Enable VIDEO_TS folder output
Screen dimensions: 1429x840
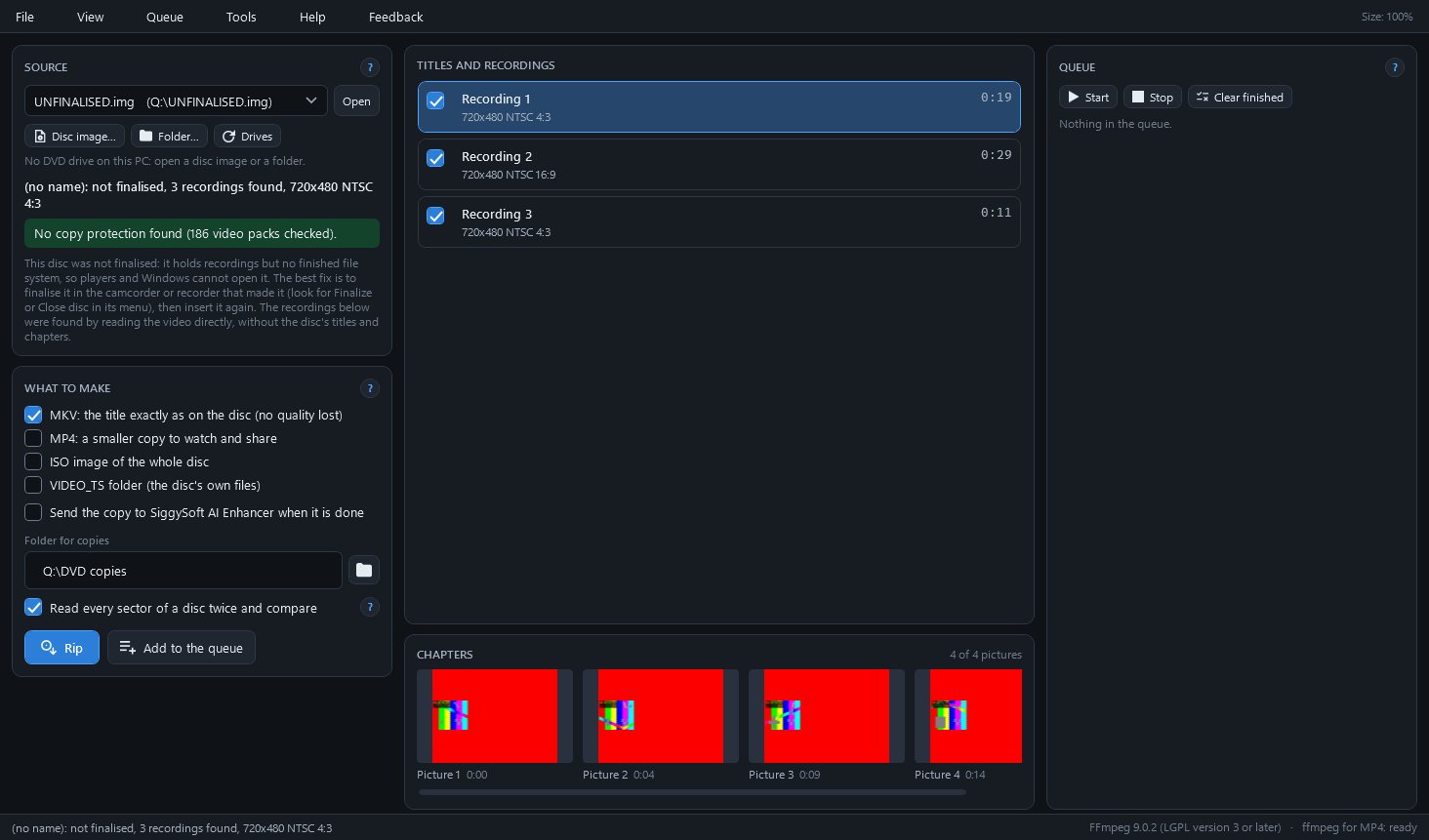pyautogui.click(x=33, y=485)
